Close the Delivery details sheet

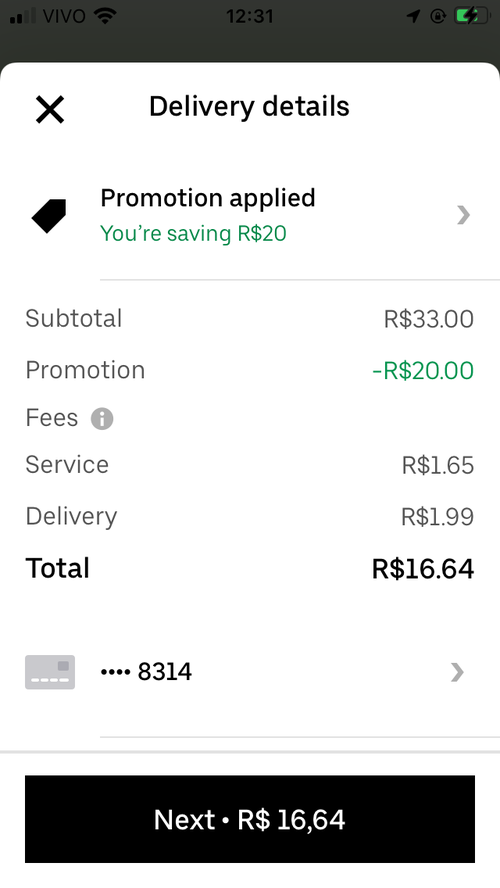tap(50, 109)
